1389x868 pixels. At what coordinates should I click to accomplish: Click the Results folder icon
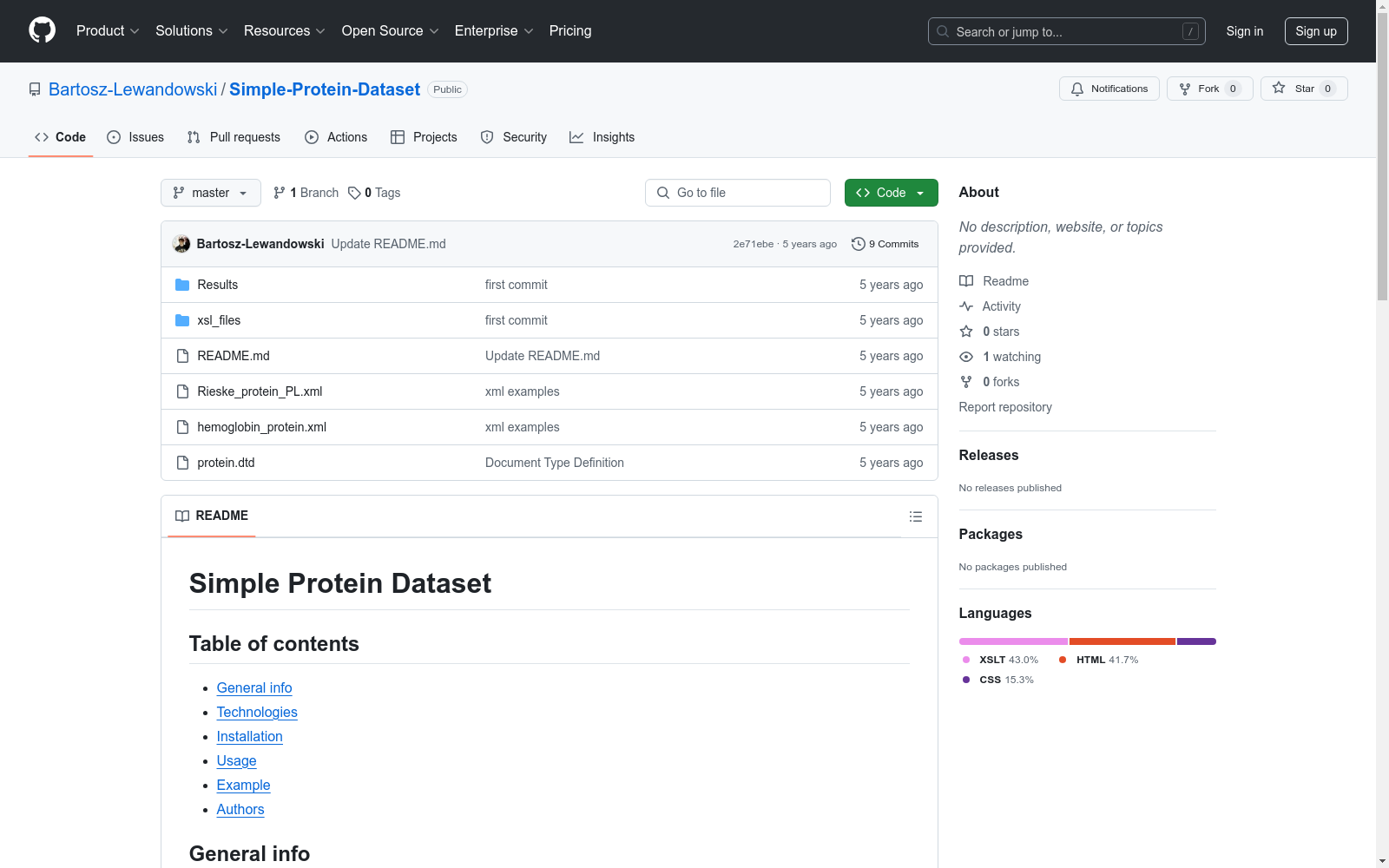pos(182,285)
